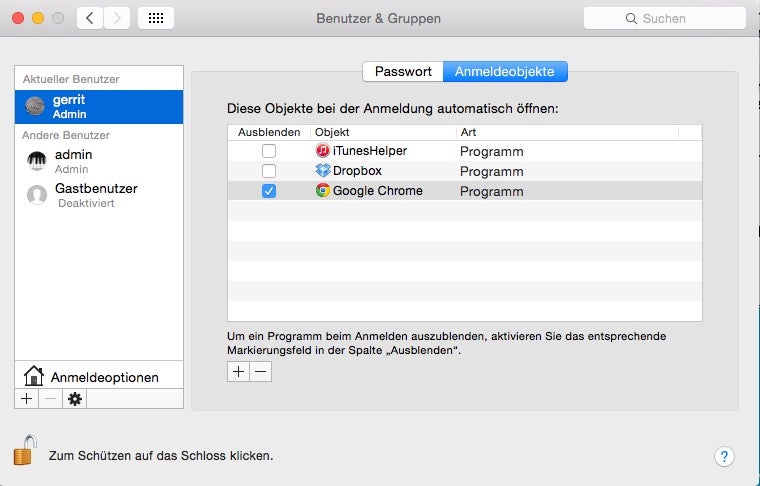Sort by the Objekt column header
Screen dimensions: 760x486
[x=383, y=132]
